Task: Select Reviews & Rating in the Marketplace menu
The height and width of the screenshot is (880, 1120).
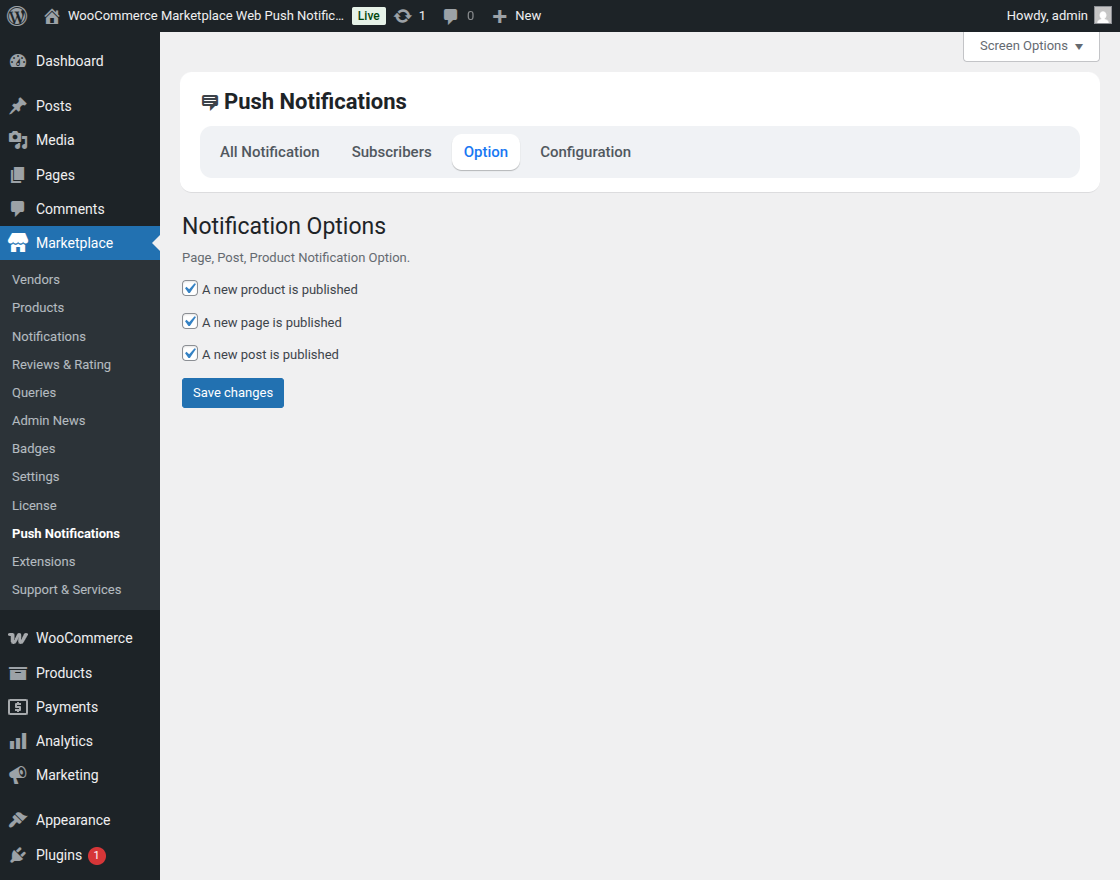Action: click(x=61, y=364)
